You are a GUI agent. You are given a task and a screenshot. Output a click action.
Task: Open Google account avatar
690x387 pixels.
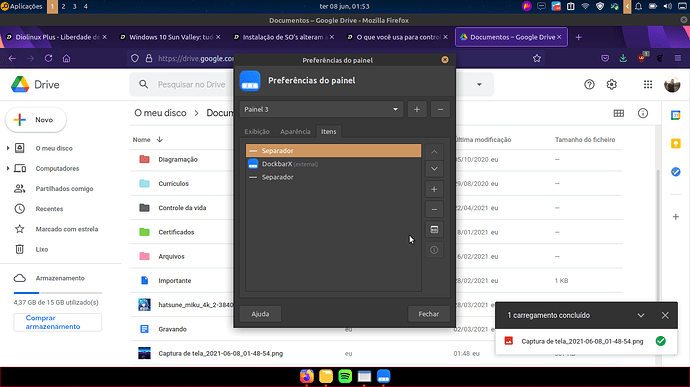pos(672,85)
